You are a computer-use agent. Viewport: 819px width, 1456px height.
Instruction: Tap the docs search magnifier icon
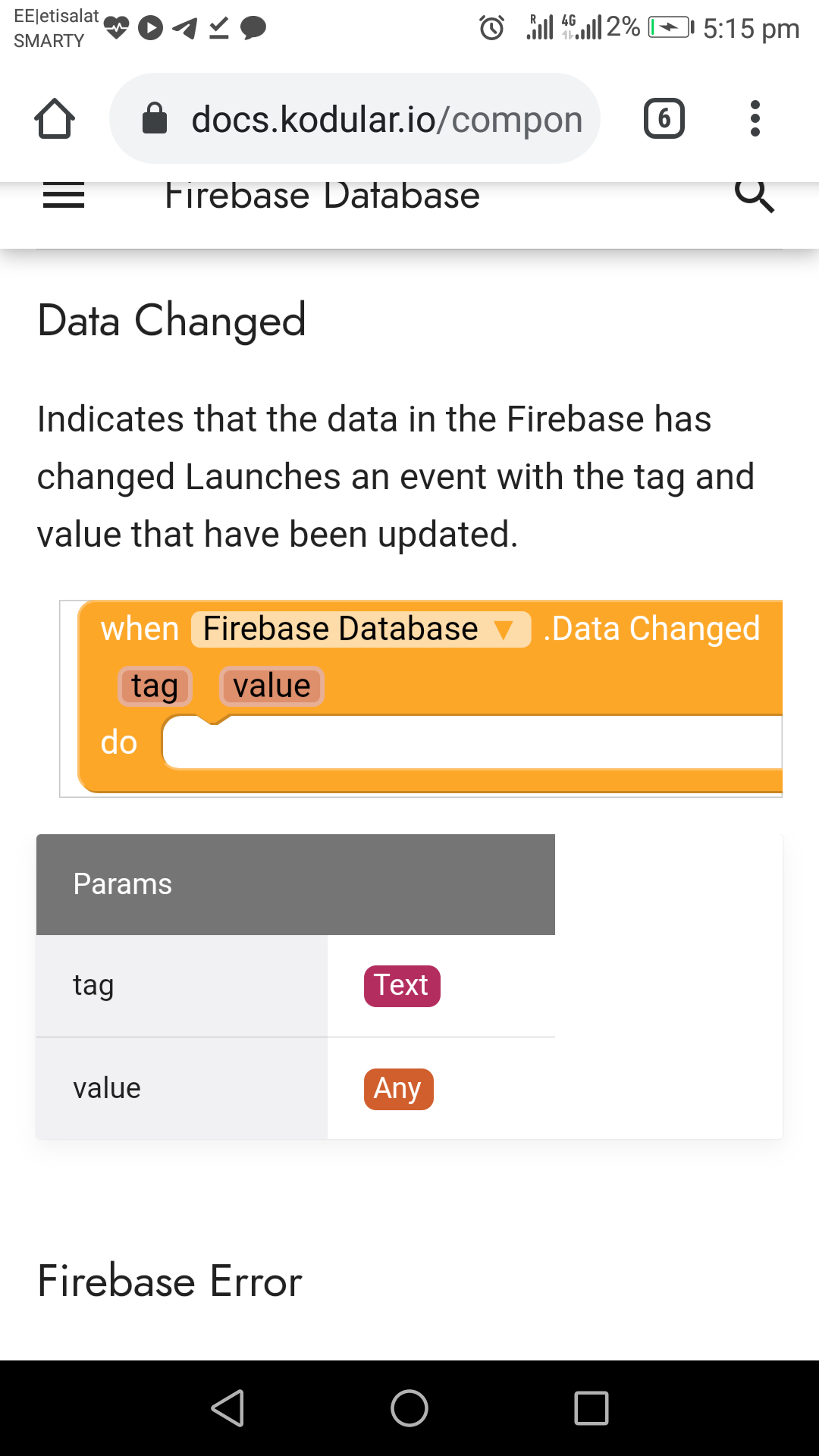[755, 196]
